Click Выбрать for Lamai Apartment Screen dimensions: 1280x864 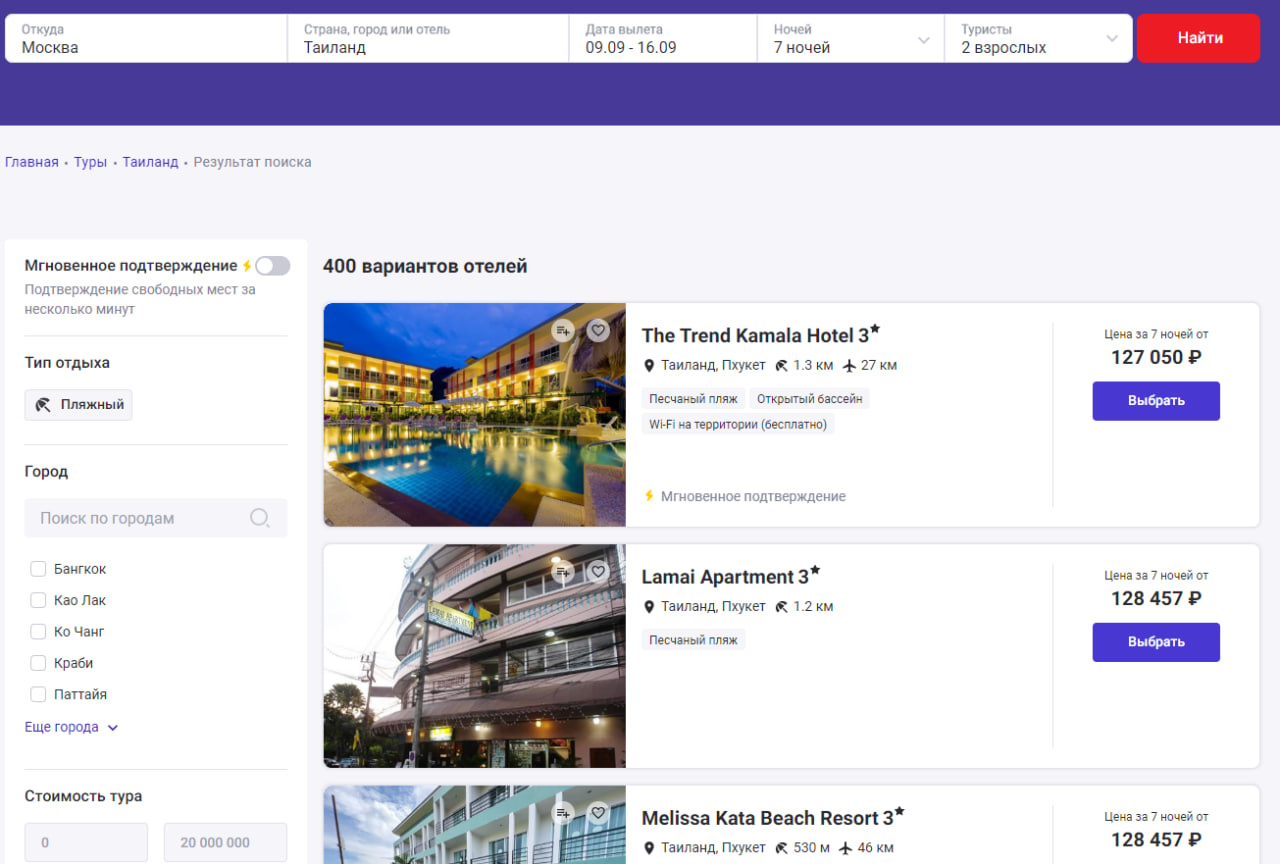(1156, 642)
